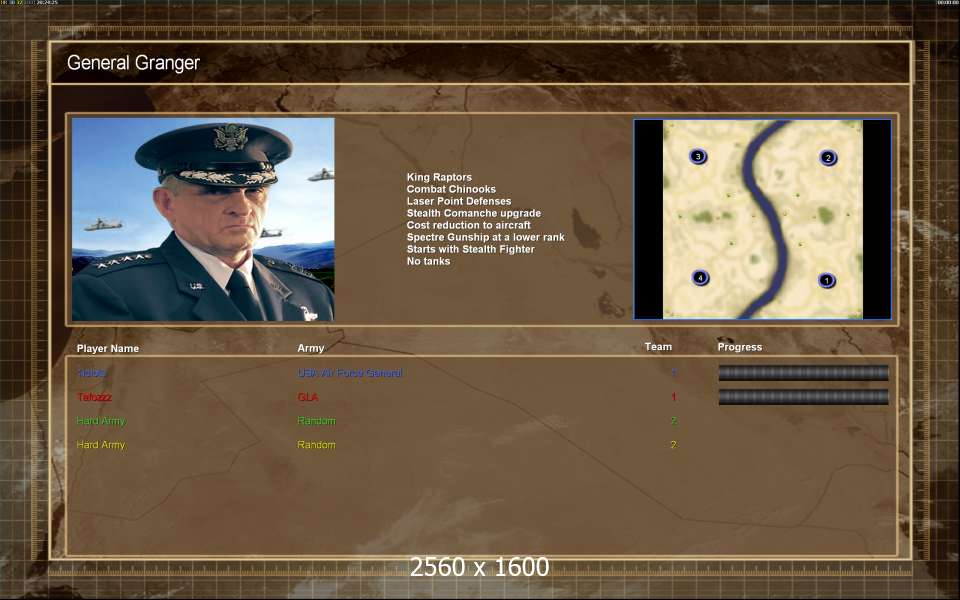960x600 pixels.
Task: Click the General Granger portrait image
Action: pyautogui.click(x=203, y=219)
